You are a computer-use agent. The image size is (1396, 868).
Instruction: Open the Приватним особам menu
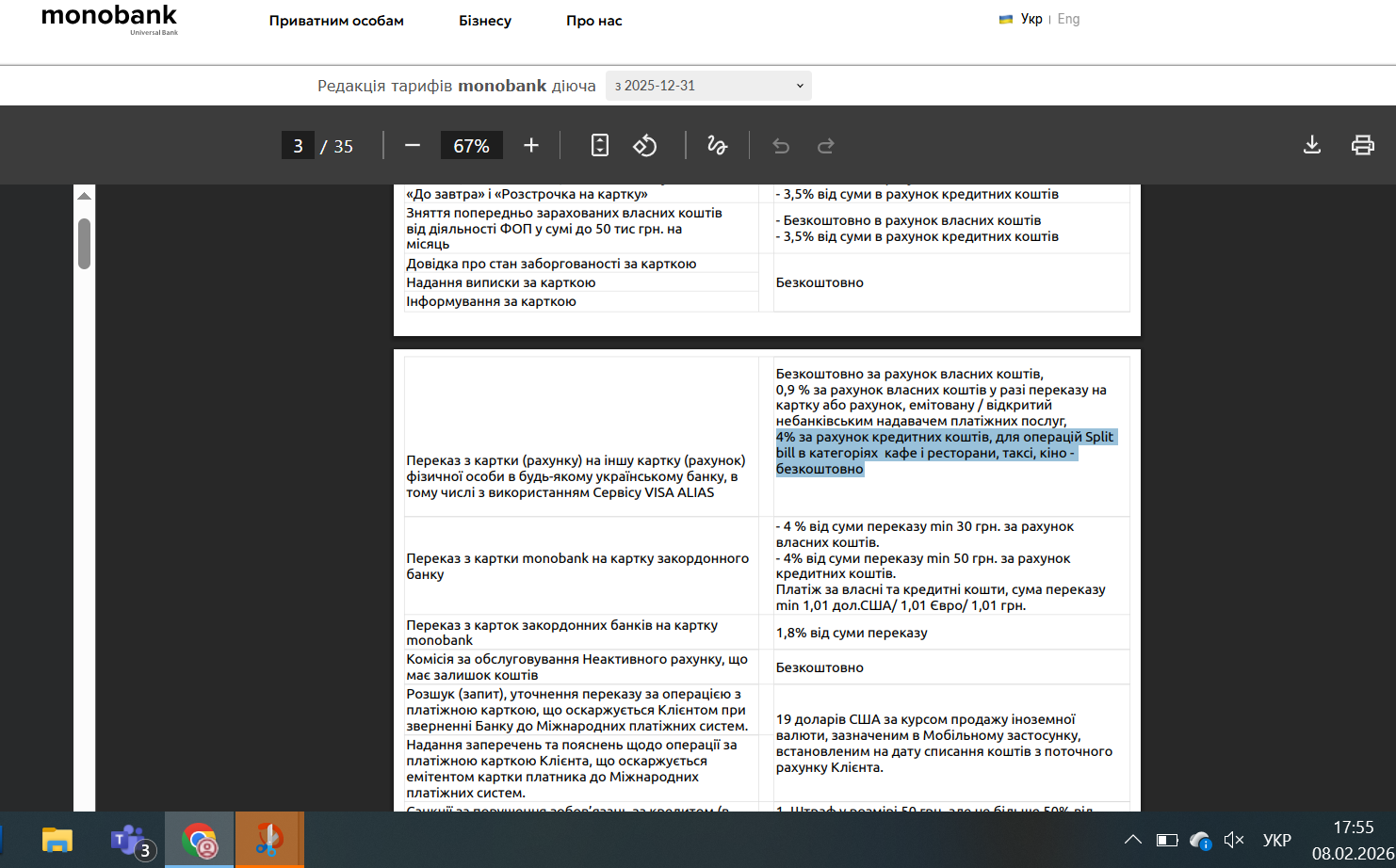click(336, 21)
